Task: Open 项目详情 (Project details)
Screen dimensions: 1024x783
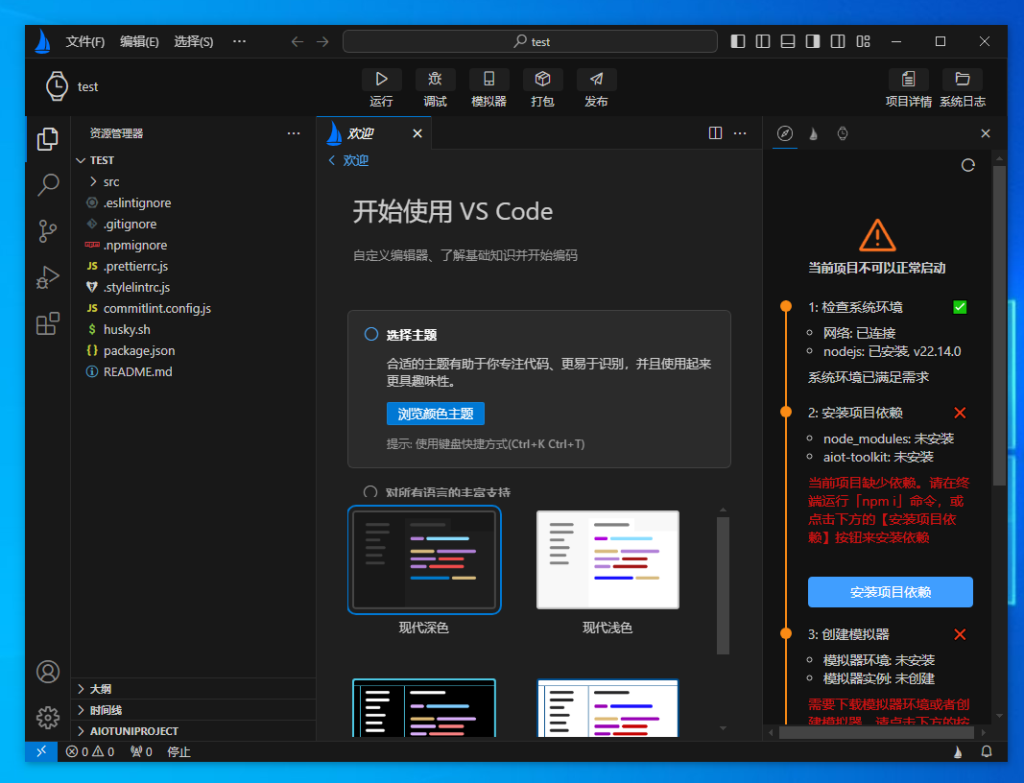Action: coord(908,80)
